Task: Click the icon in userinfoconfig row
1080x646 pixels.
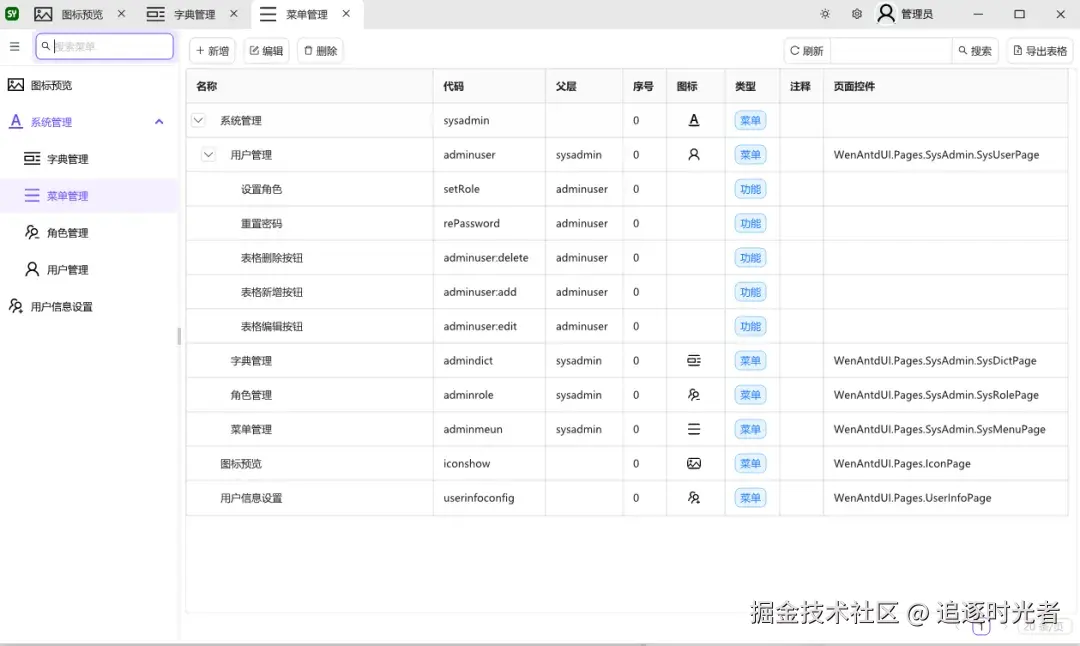Action: pos(694,497)
